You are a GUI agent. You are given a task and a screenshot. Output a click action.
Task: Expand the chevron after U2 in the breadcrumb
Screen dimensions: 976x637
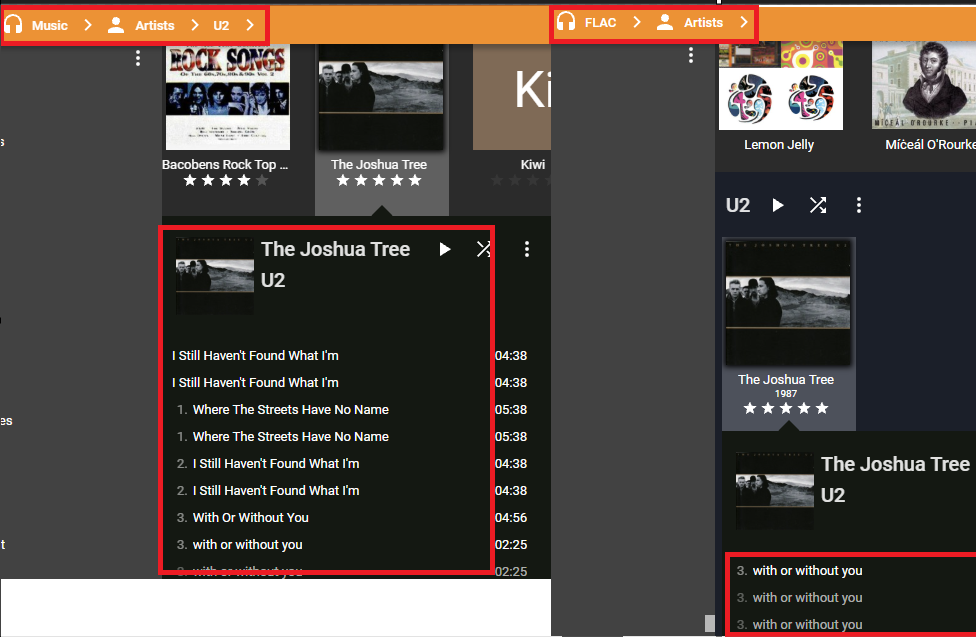point(250,25)
